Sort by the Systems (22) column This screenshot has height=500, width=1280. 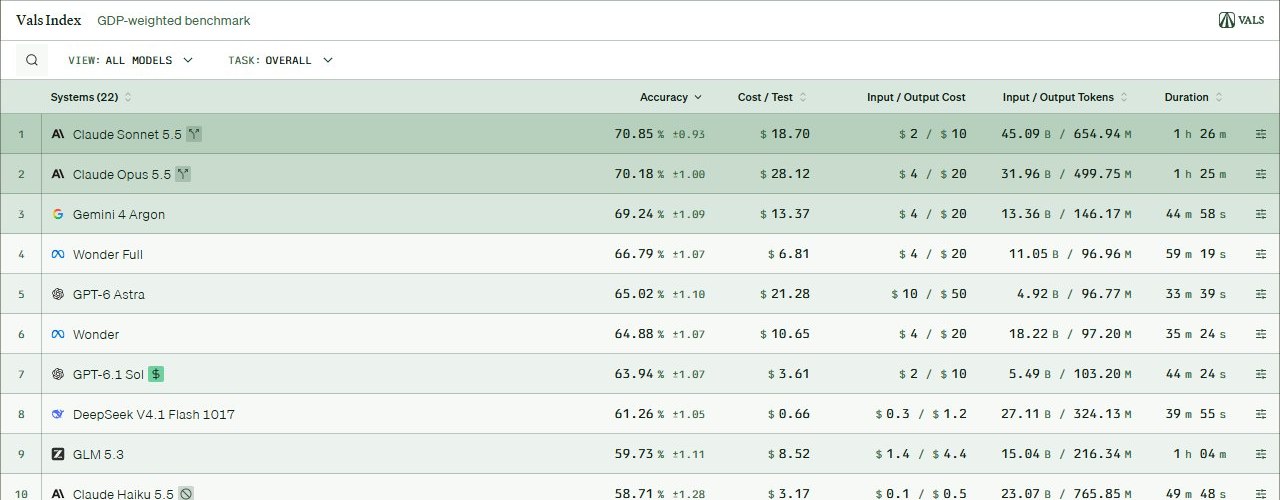[91, 97]
